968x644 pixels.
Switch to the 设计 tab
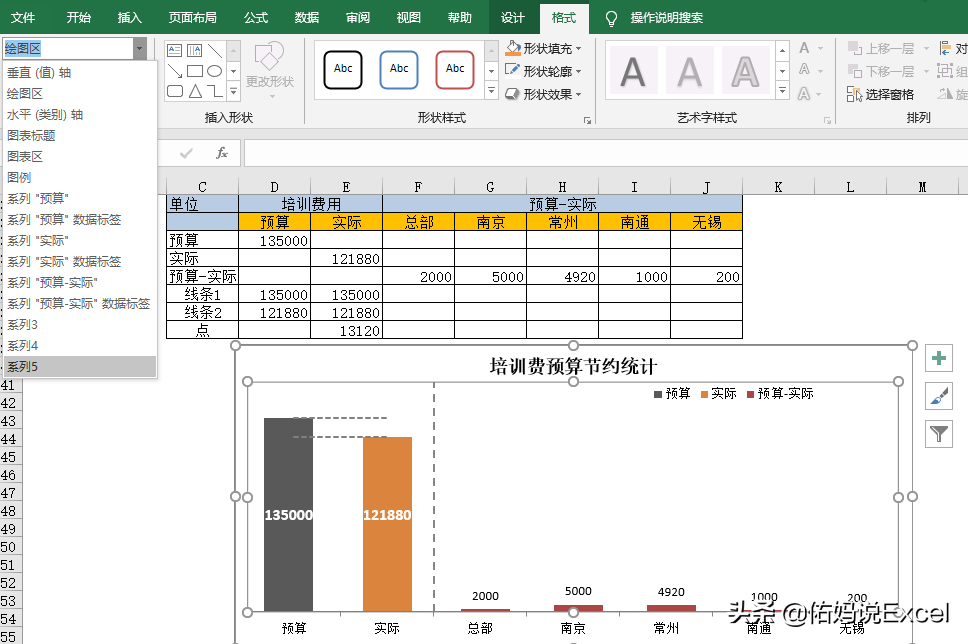click(x=512, y=17)
